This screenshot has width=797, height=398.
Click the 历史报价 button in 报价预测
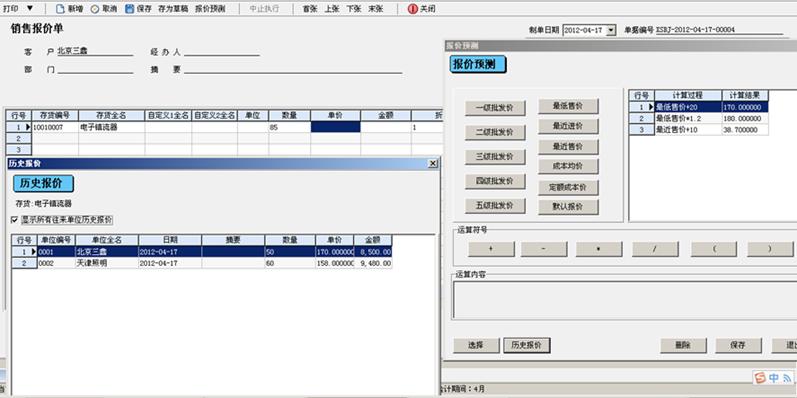[x=527, y=345]
